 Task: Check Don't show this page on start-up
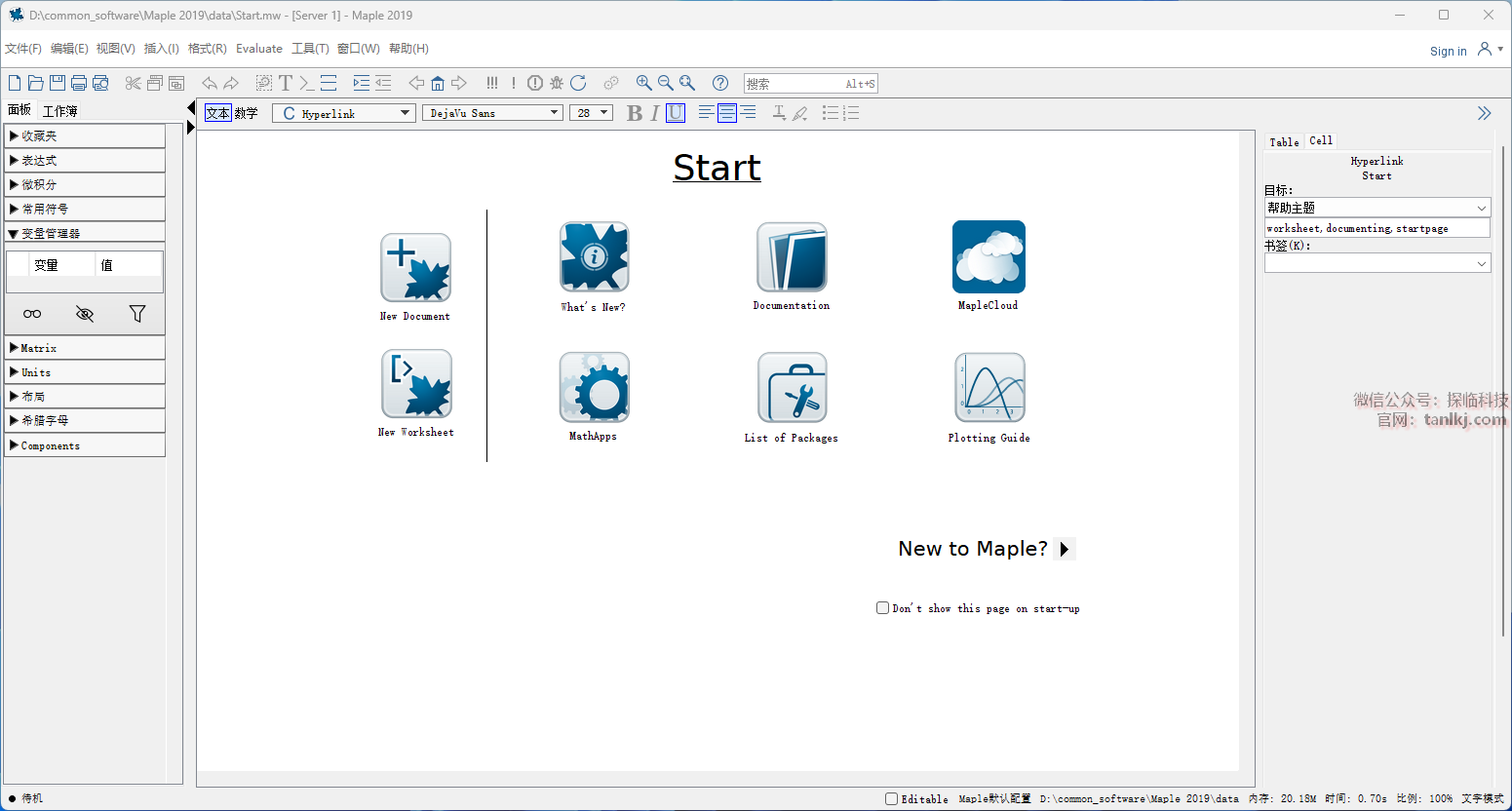point(882,608)
